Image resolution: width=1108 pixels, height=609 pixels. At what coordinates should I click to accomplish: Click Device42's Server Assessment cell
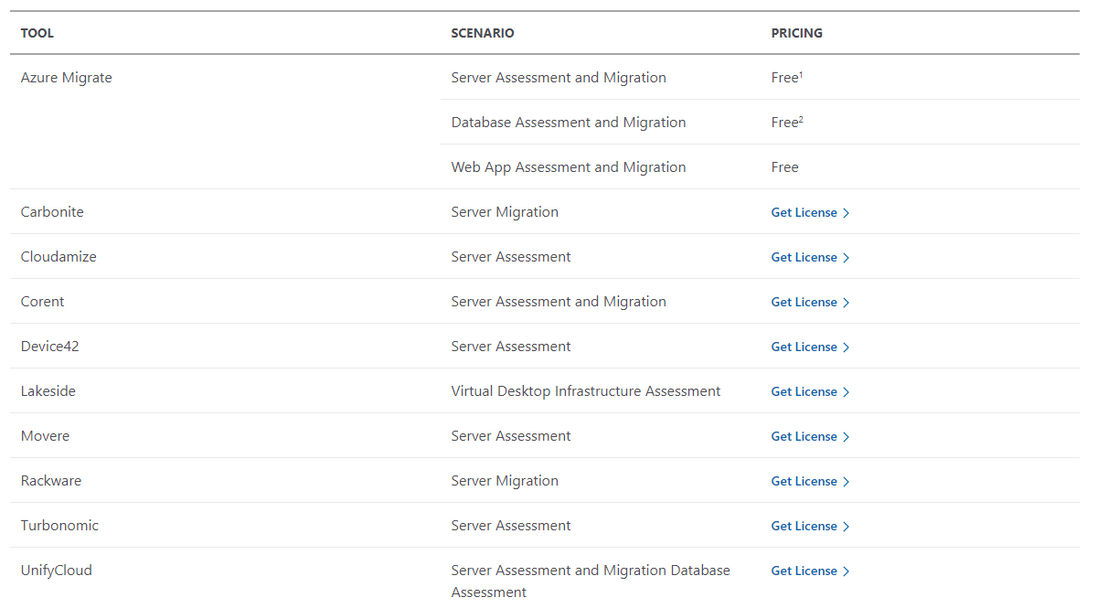click(x=511, y=346)
